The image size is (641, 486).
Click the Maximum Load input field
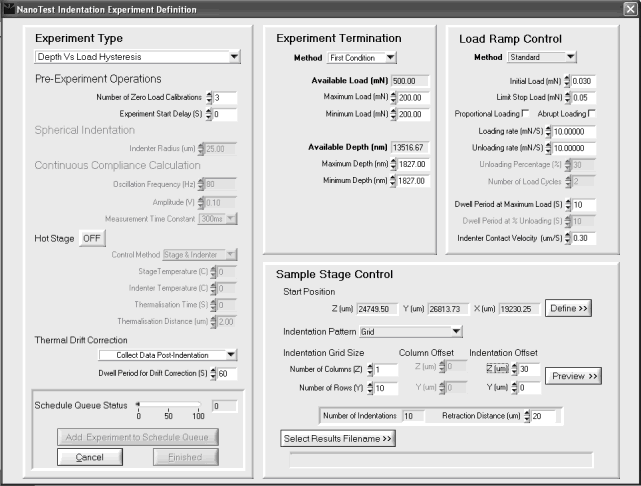click(x=413, y=98)
